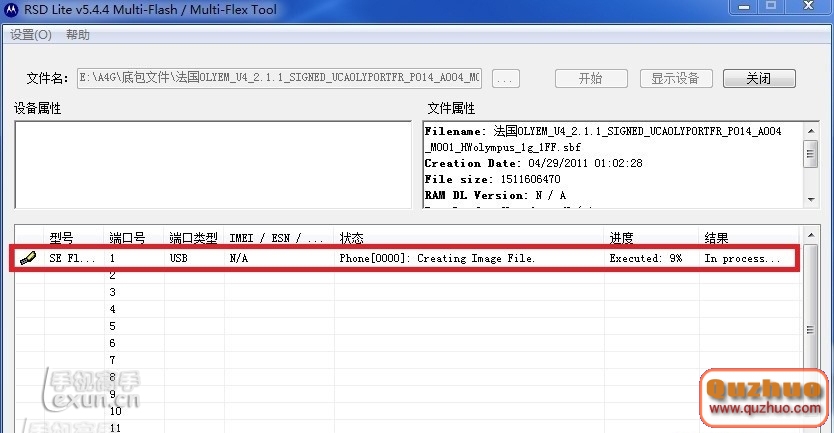Minimize the RSD Lite window
This screenshot has height=433, width=834.
744,6
